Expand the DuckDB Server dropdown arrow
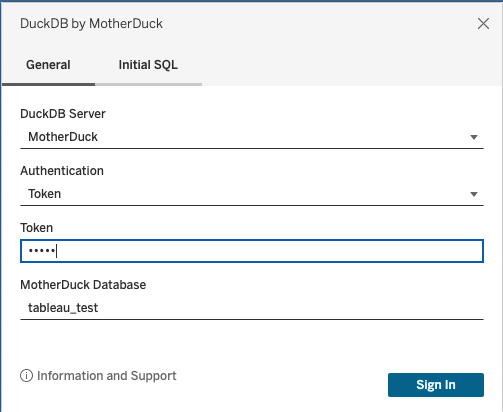 tap(474, 137)
